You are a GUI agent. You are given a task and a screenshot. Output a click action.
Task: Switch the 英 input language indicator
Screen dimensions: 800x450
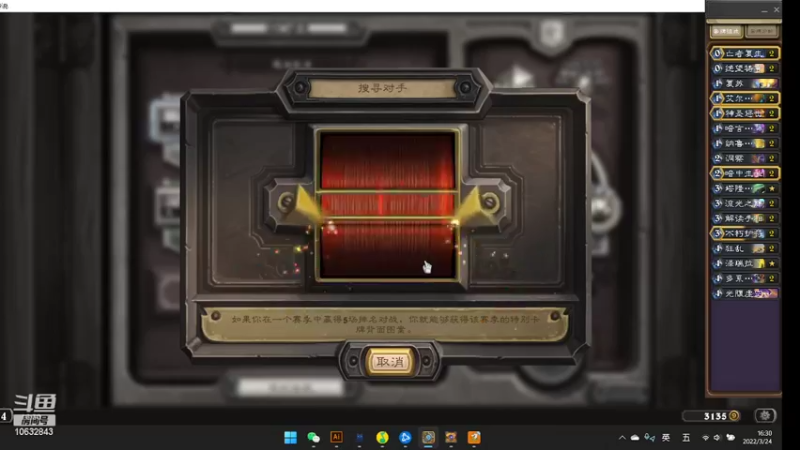pyautogui.click(x=666, y=438)
